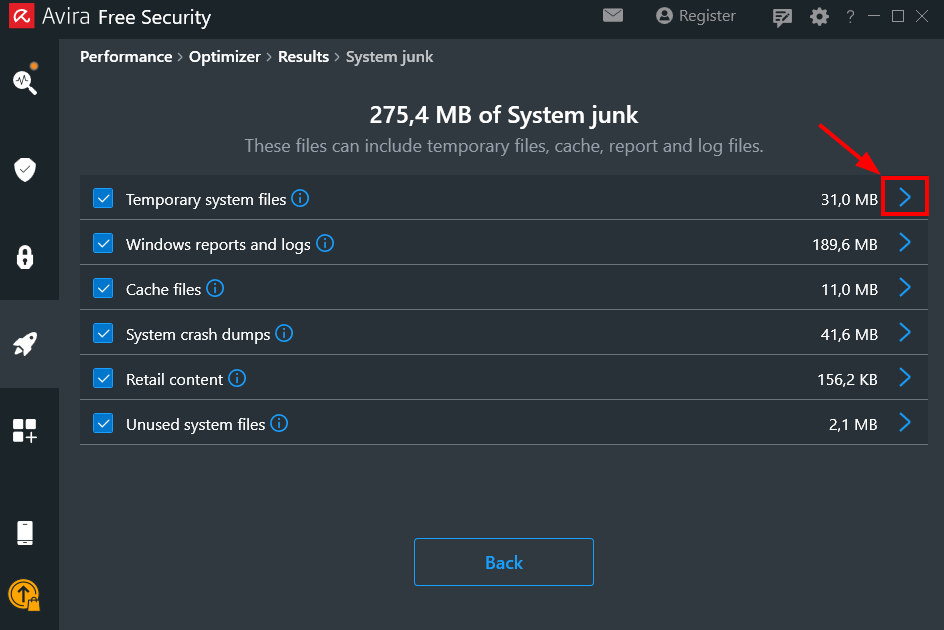This screenshot has width=944, height=630.
Task: Expand the Temporary system files details chevron
Action: tap(905, 197)
